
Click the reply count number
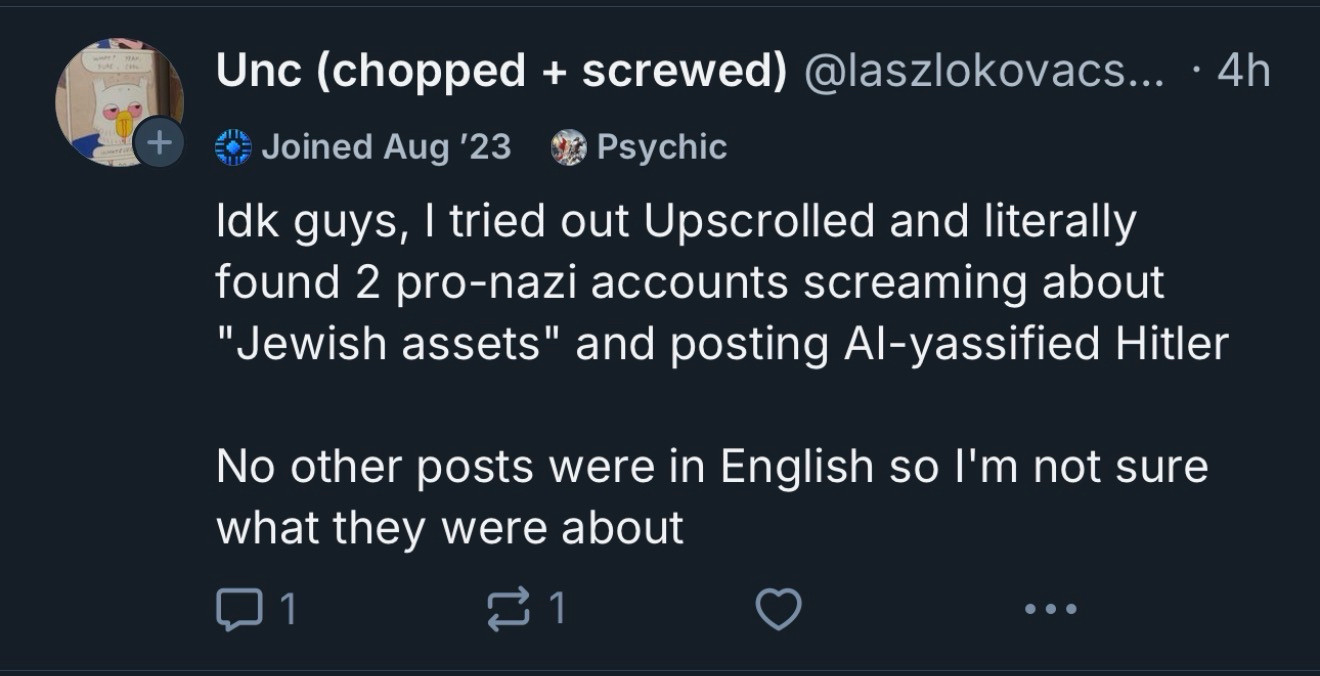pyautogui.click(x=287, y=609)
